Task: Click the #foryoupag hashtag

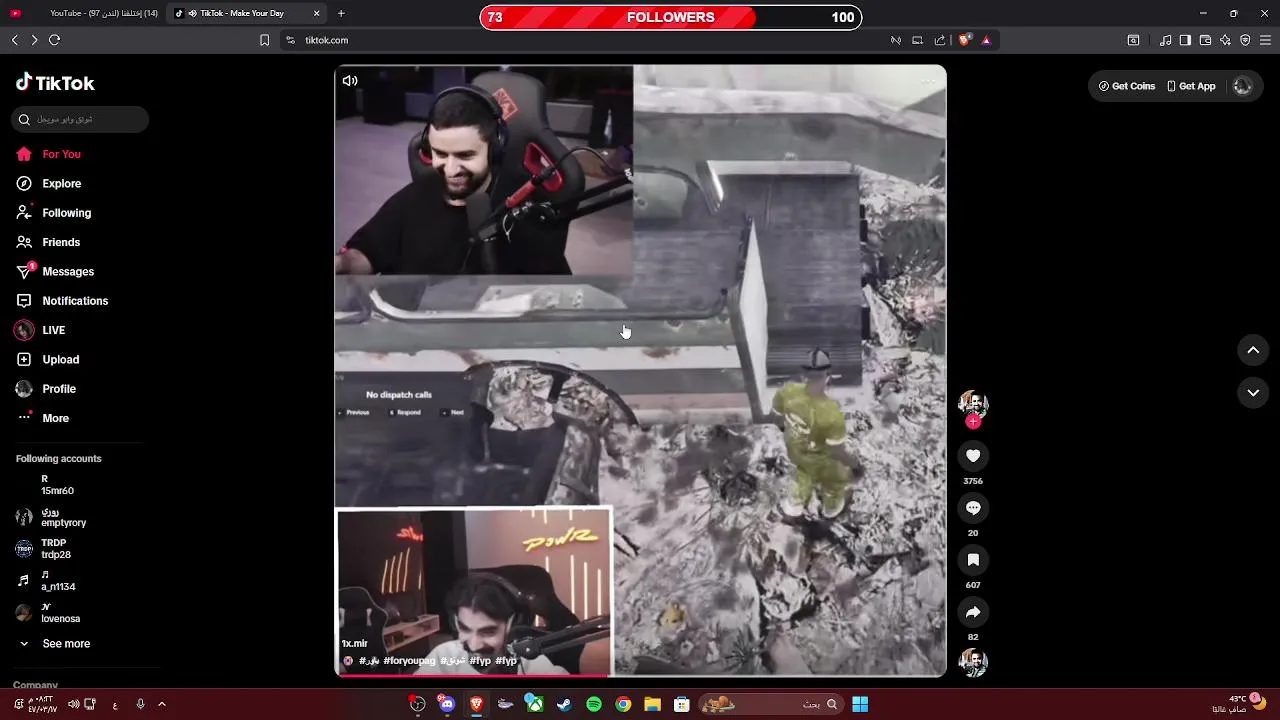Action: (409, 661)
